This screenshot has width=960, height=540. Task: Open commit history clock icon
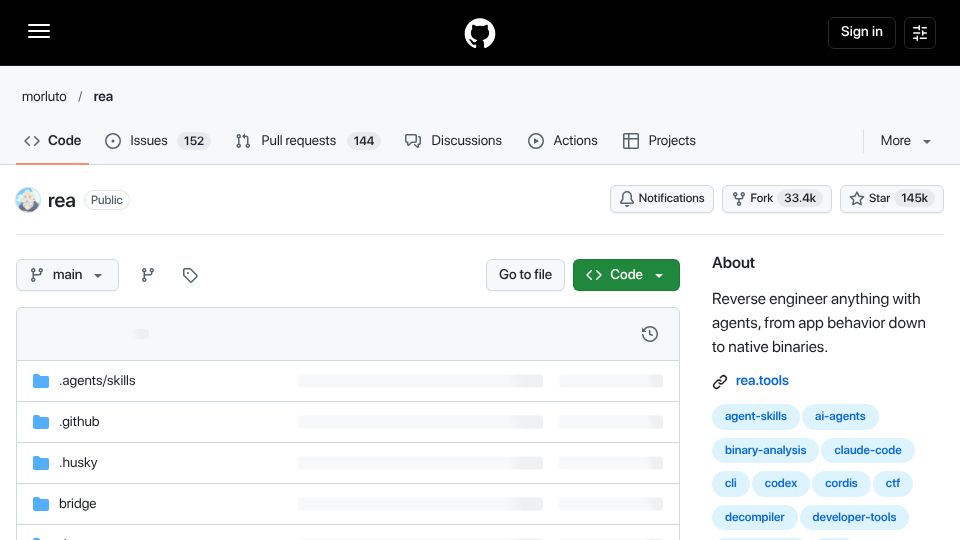[x=650, y=334]
